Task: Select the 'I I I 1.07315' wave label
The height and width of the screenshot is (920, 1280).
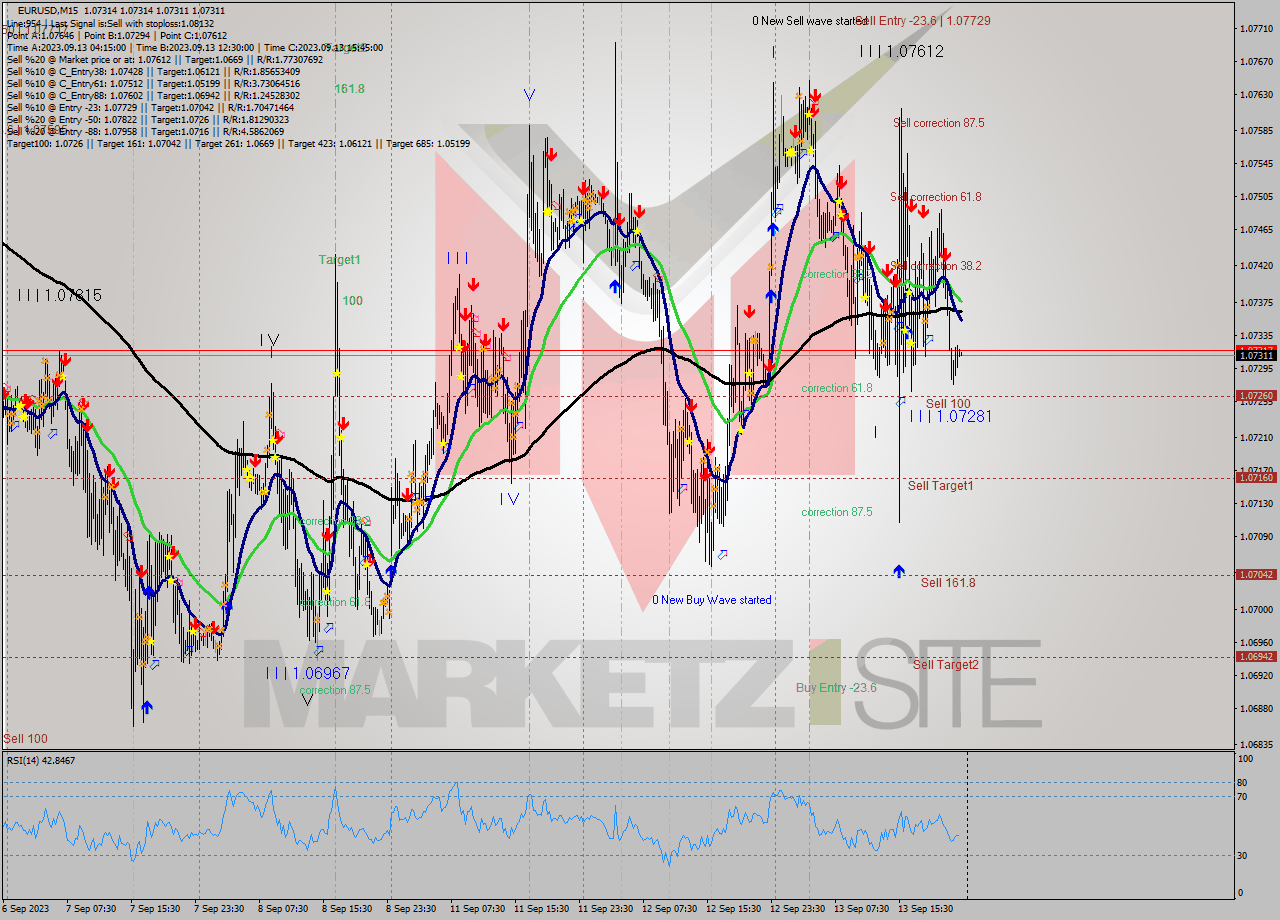Action: pos(59,296)
